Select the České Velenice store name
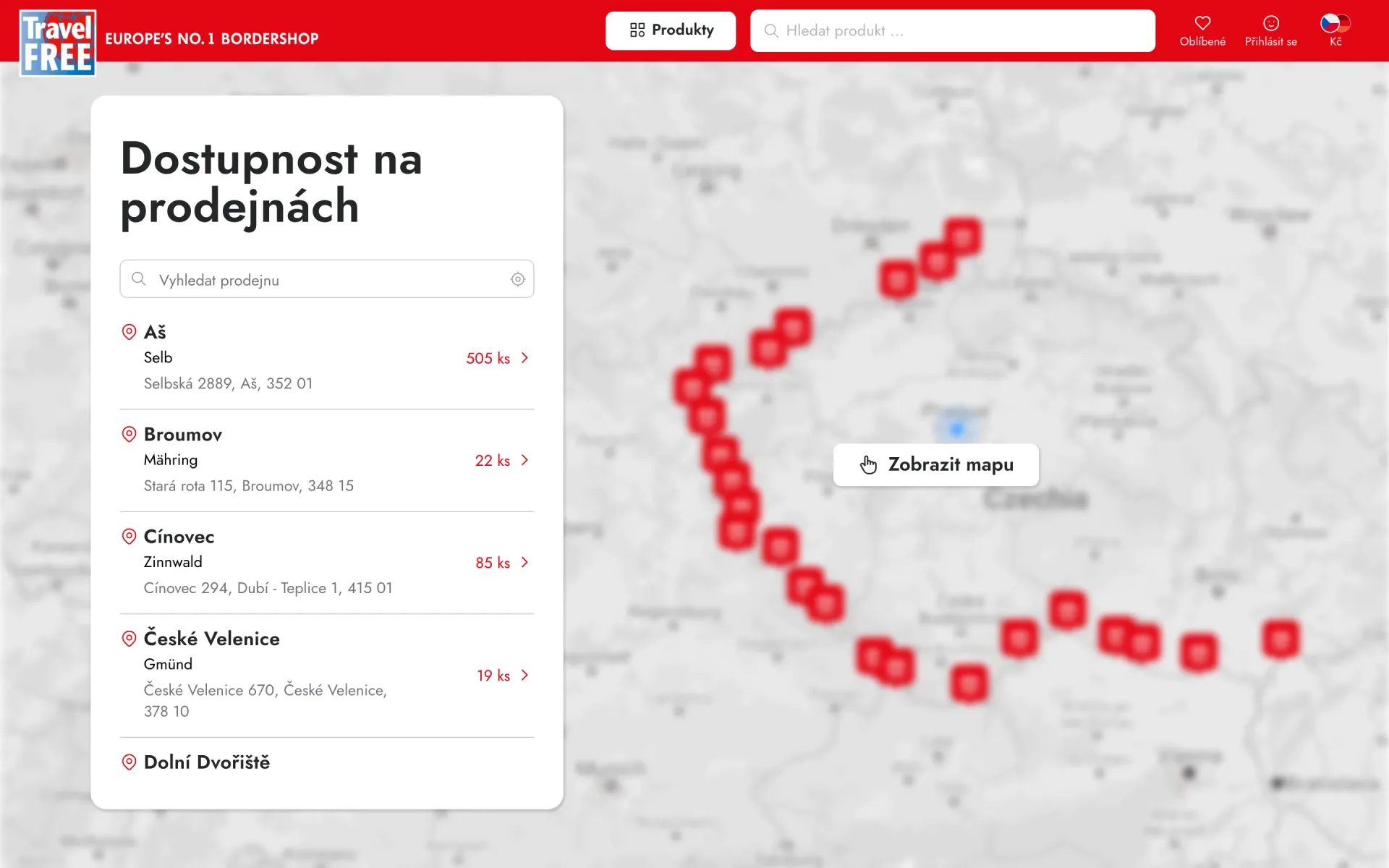 pyautogui.click(x=211, y=639)
